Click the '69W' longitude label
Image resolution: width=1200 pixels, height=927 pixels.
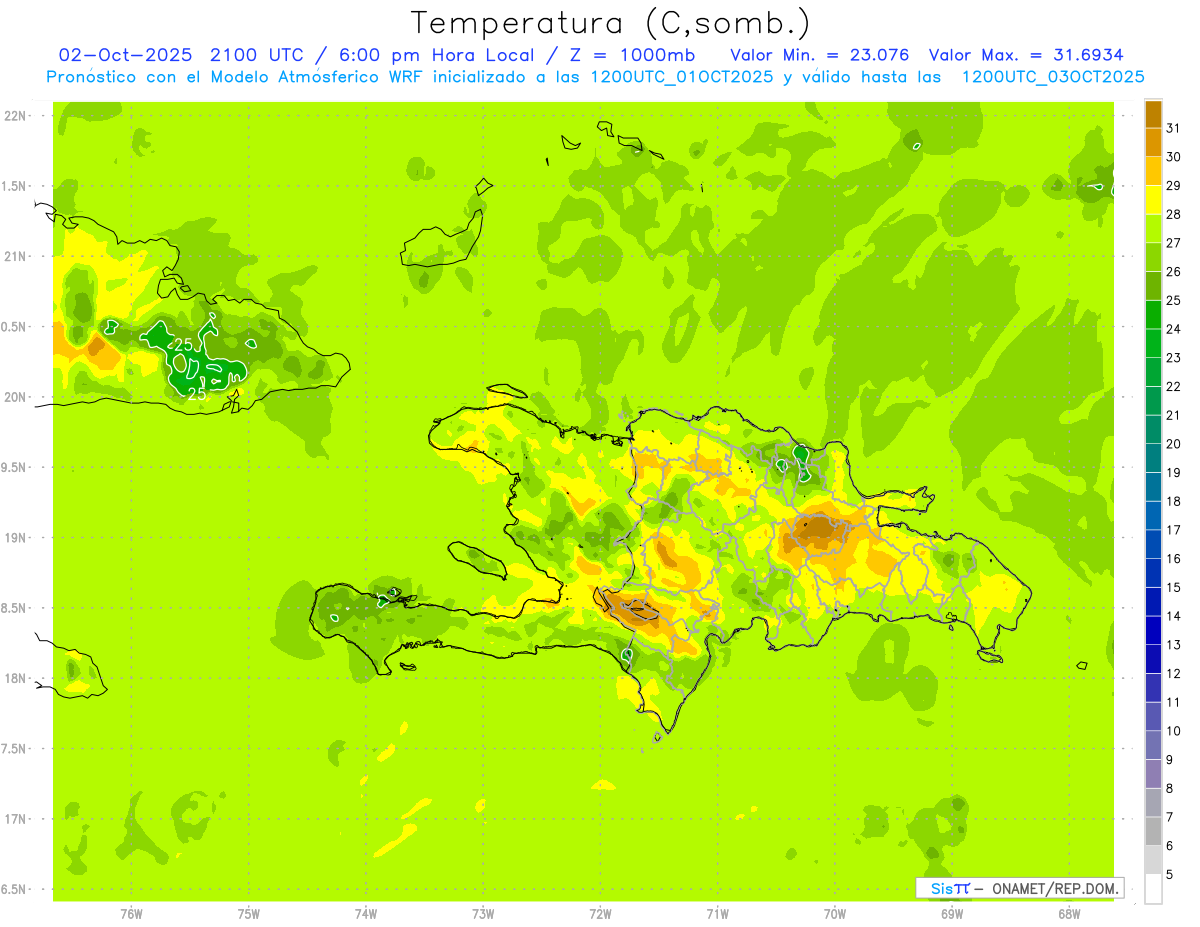(952, 914)
